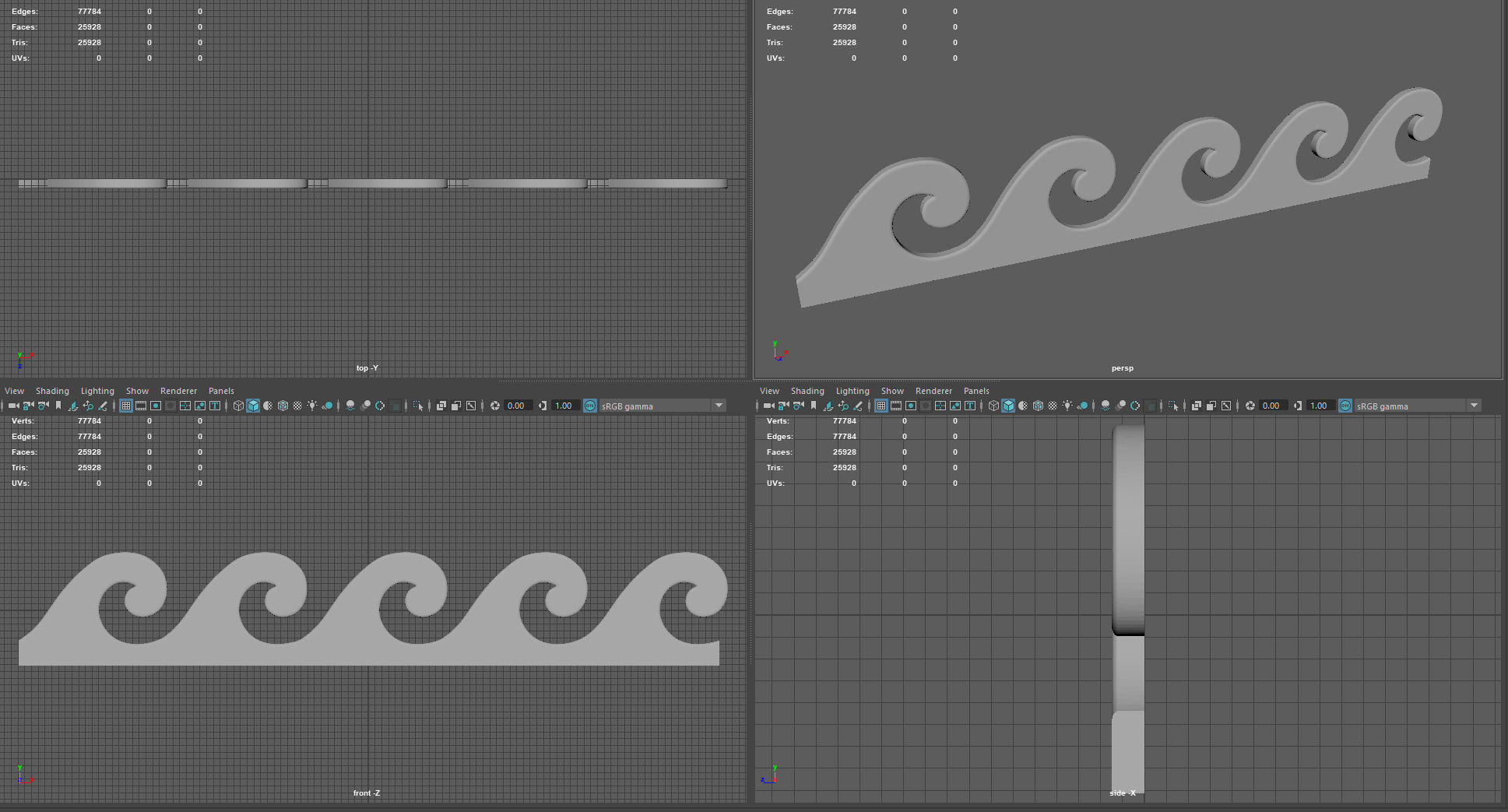Image resolution: width=1508 pixels, height=812 pixels.
Task: Open View menu in front panel
Action: click(14, 391)
